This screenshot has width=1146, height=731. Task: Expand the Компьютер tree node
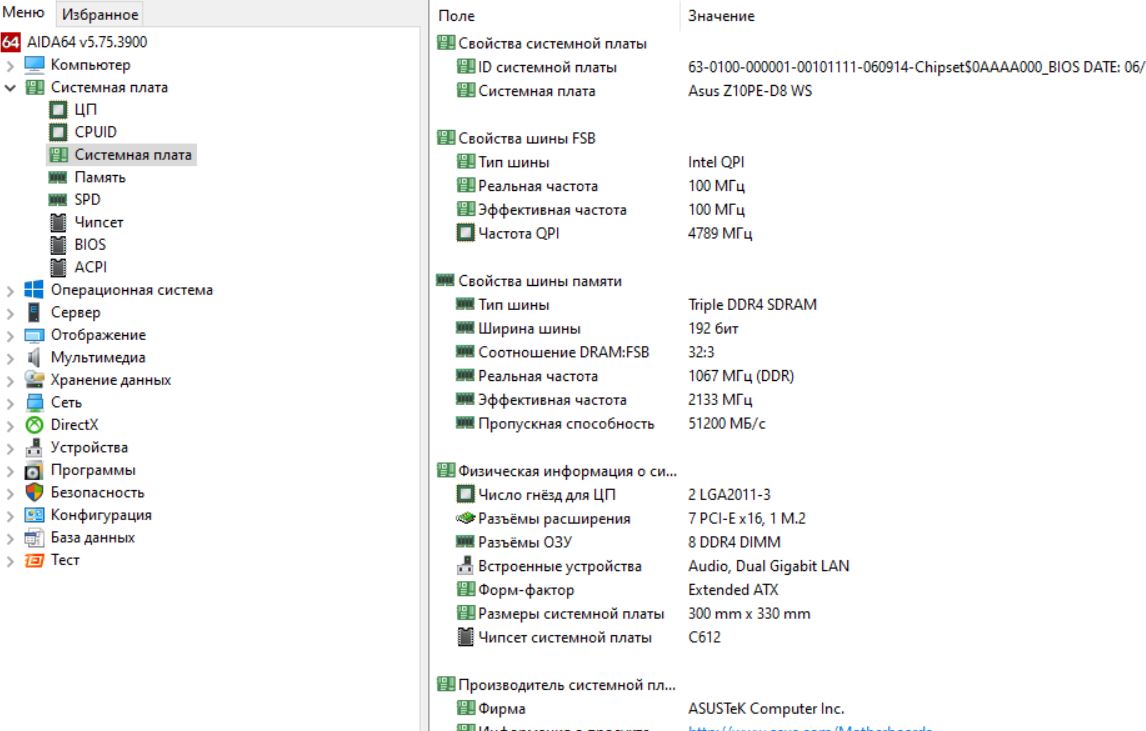pyautogui.click(x=10, y=66)
